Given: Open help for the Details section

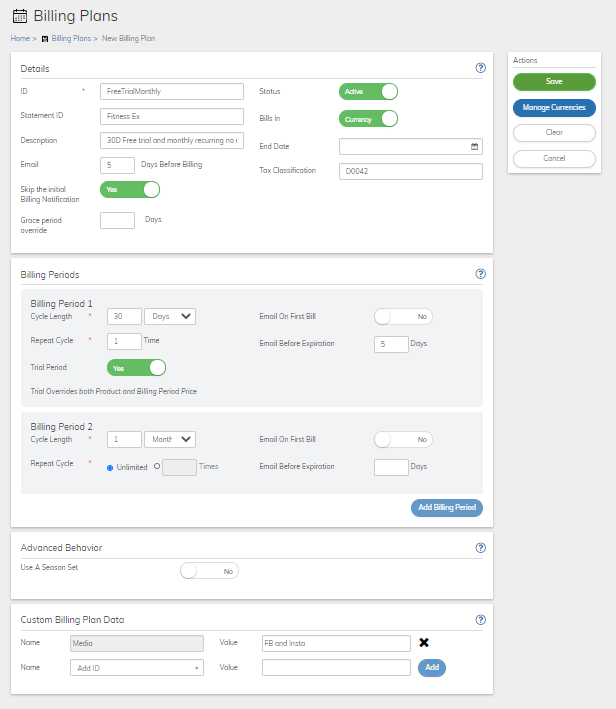Looking at the screenshot, I should (x=481, y=68).
